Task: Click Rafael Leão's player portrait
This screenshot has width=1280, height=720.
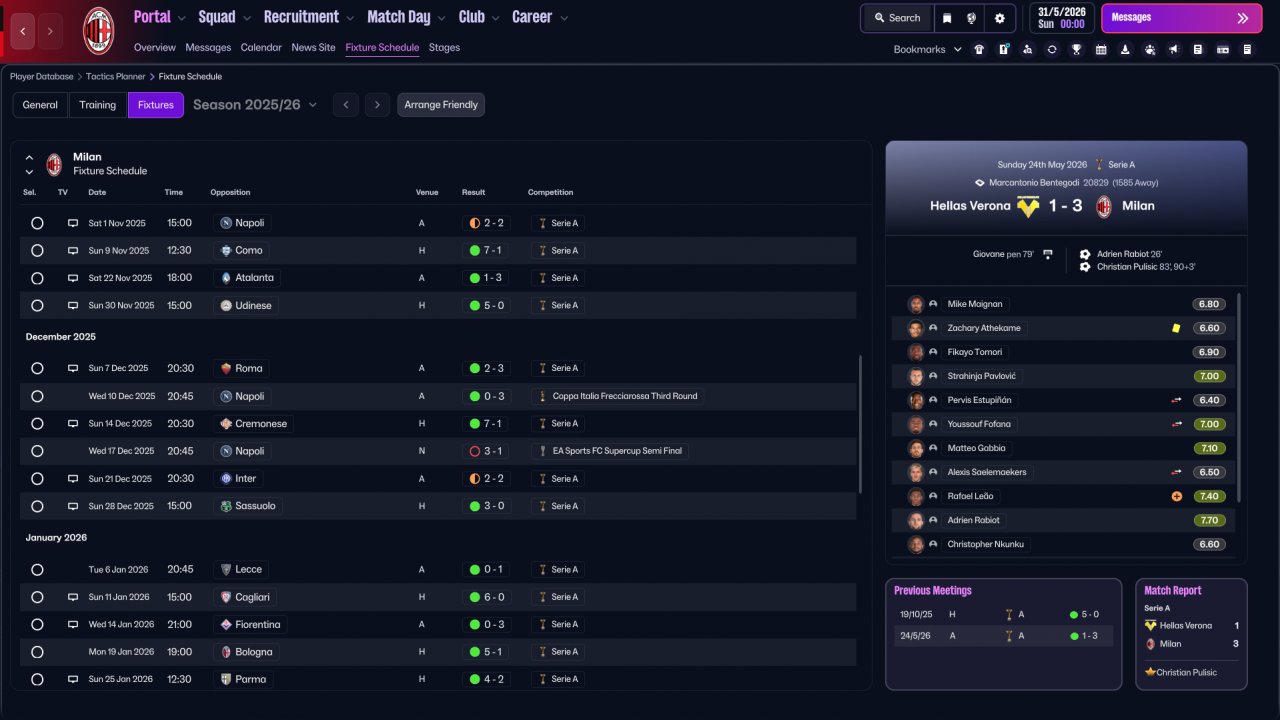Action: 915,496
